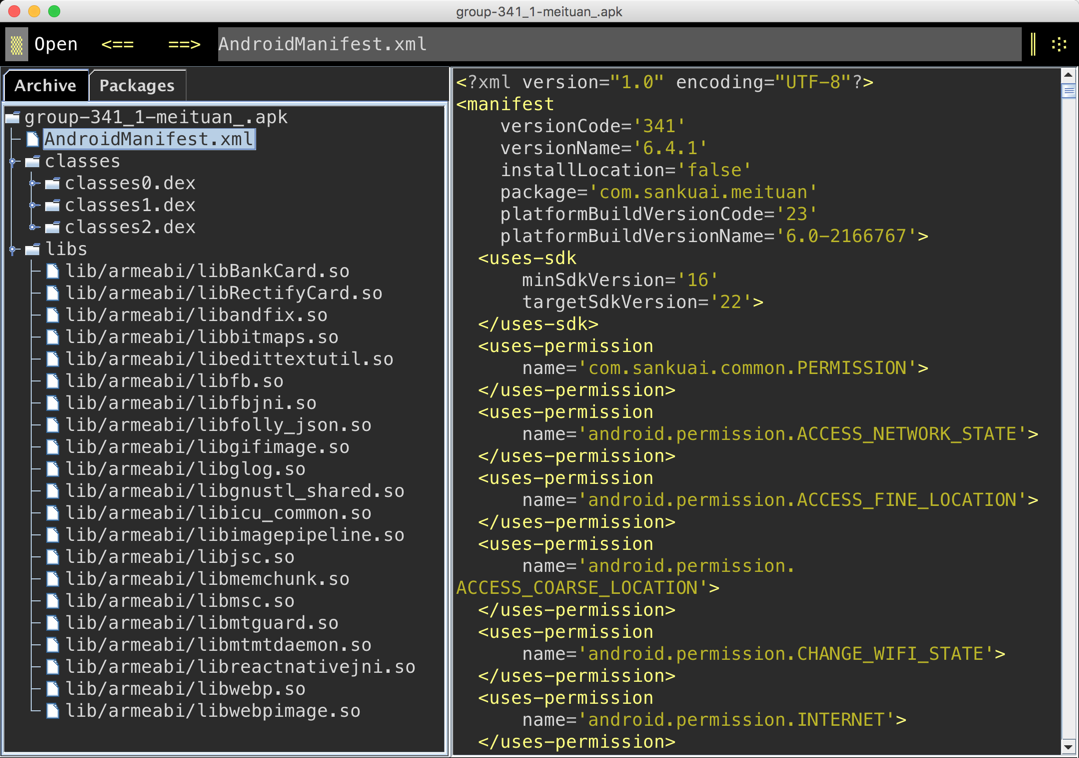This screenshot has height=758, width=1079.
Task: Click the XML pane scrollbar thumb
Action: click(1068, 91)
